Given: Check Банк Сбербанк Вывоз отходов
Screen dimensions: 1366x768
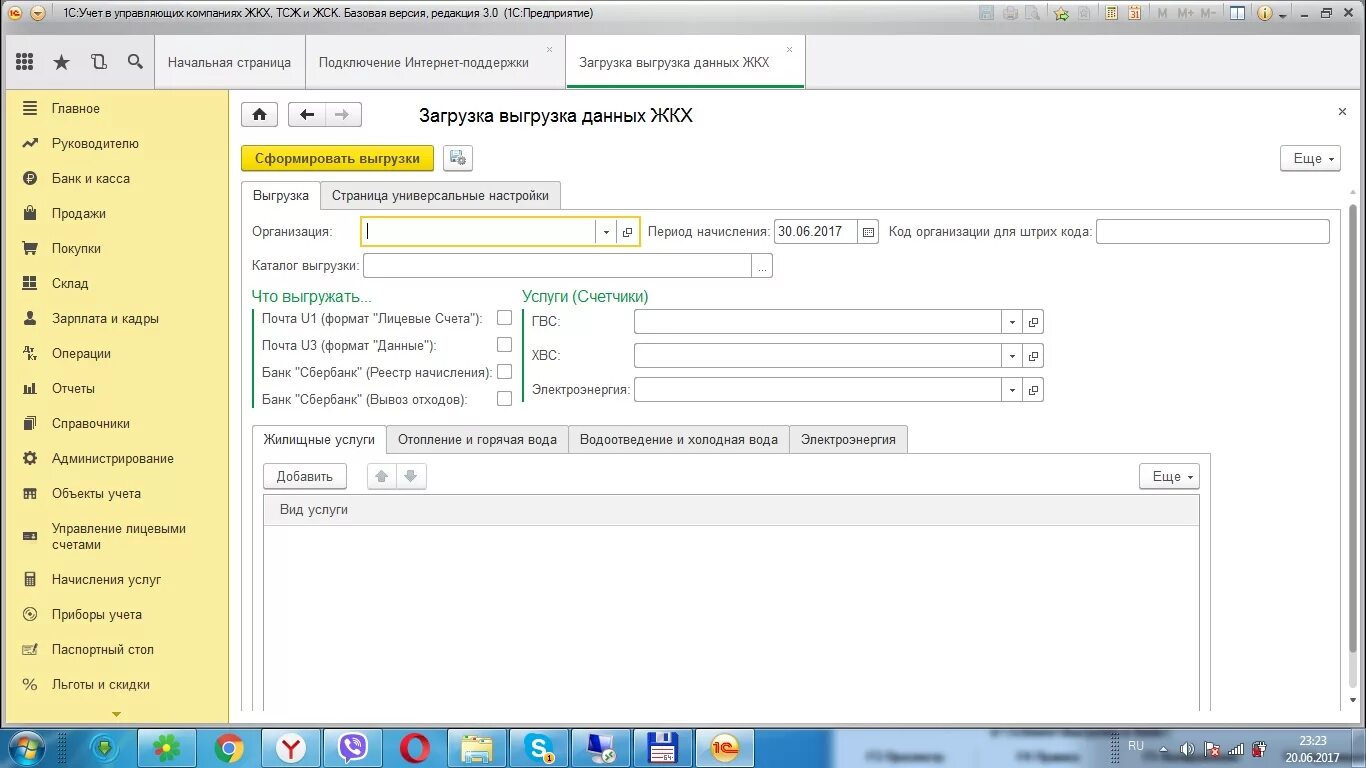Looking at the screenshot, I should [x=504, y=399].
